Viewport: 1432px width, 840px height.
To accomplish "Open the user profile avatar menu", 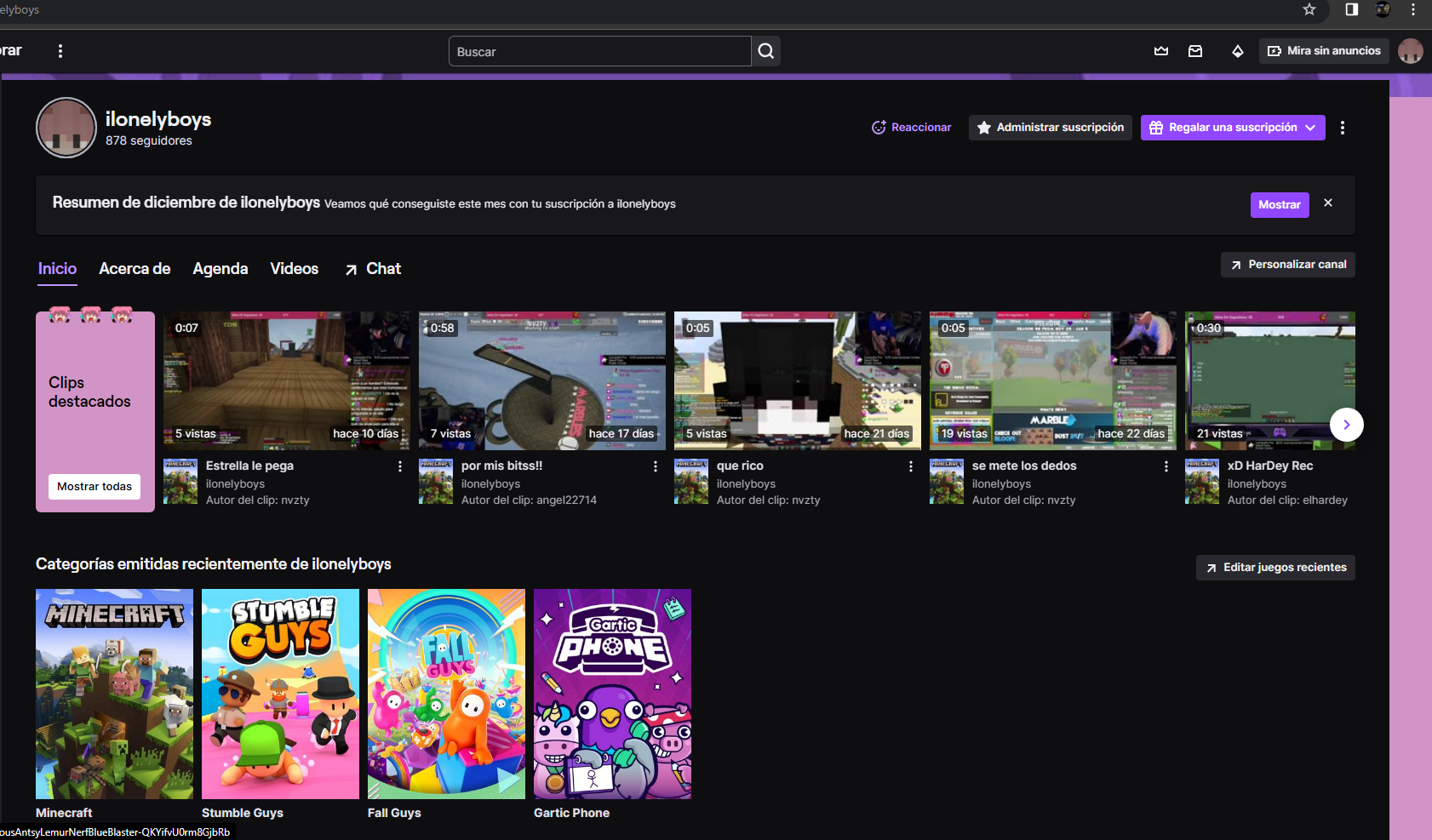I will [1410, 51].
